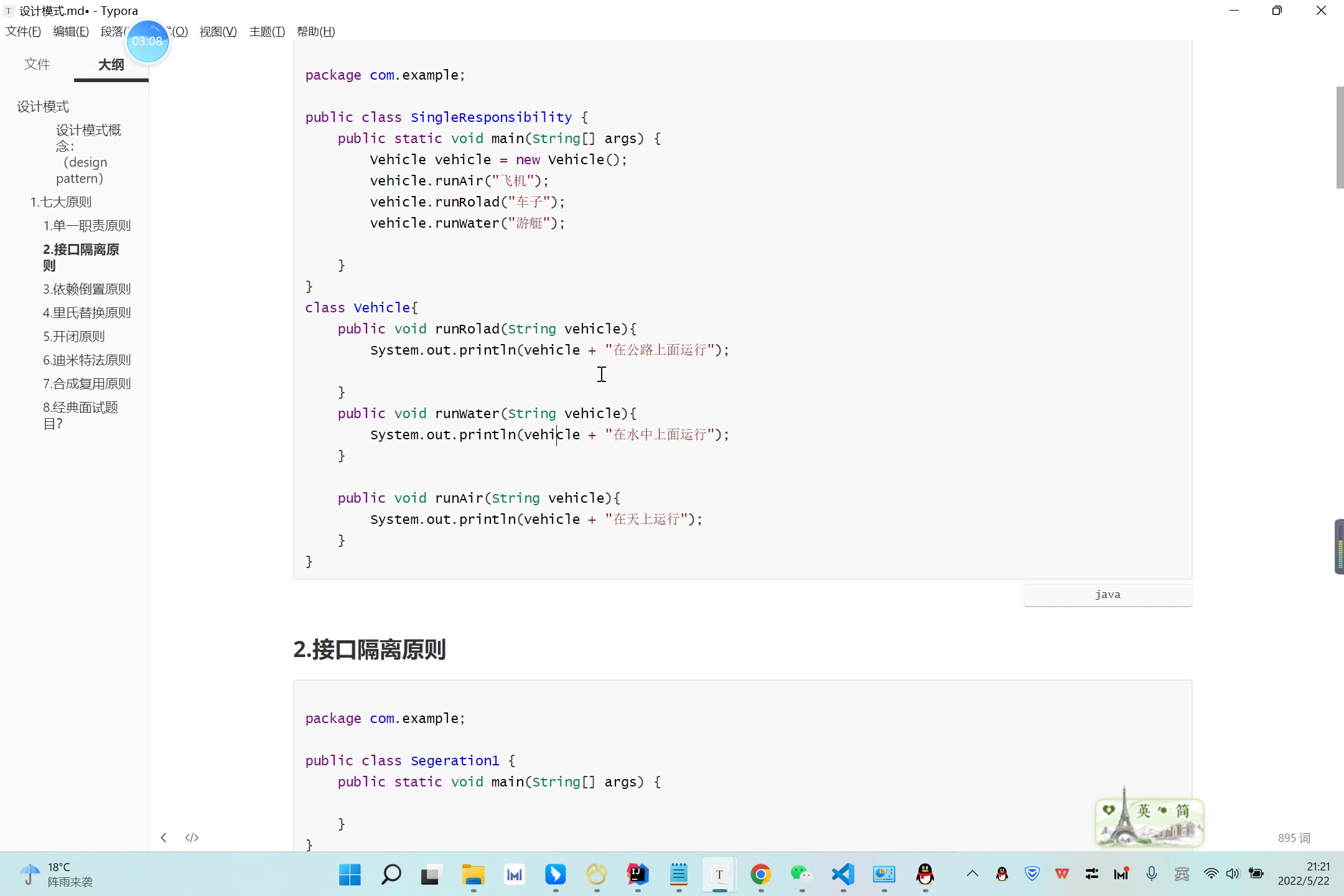Click the java code language field

pos(1107,595)
